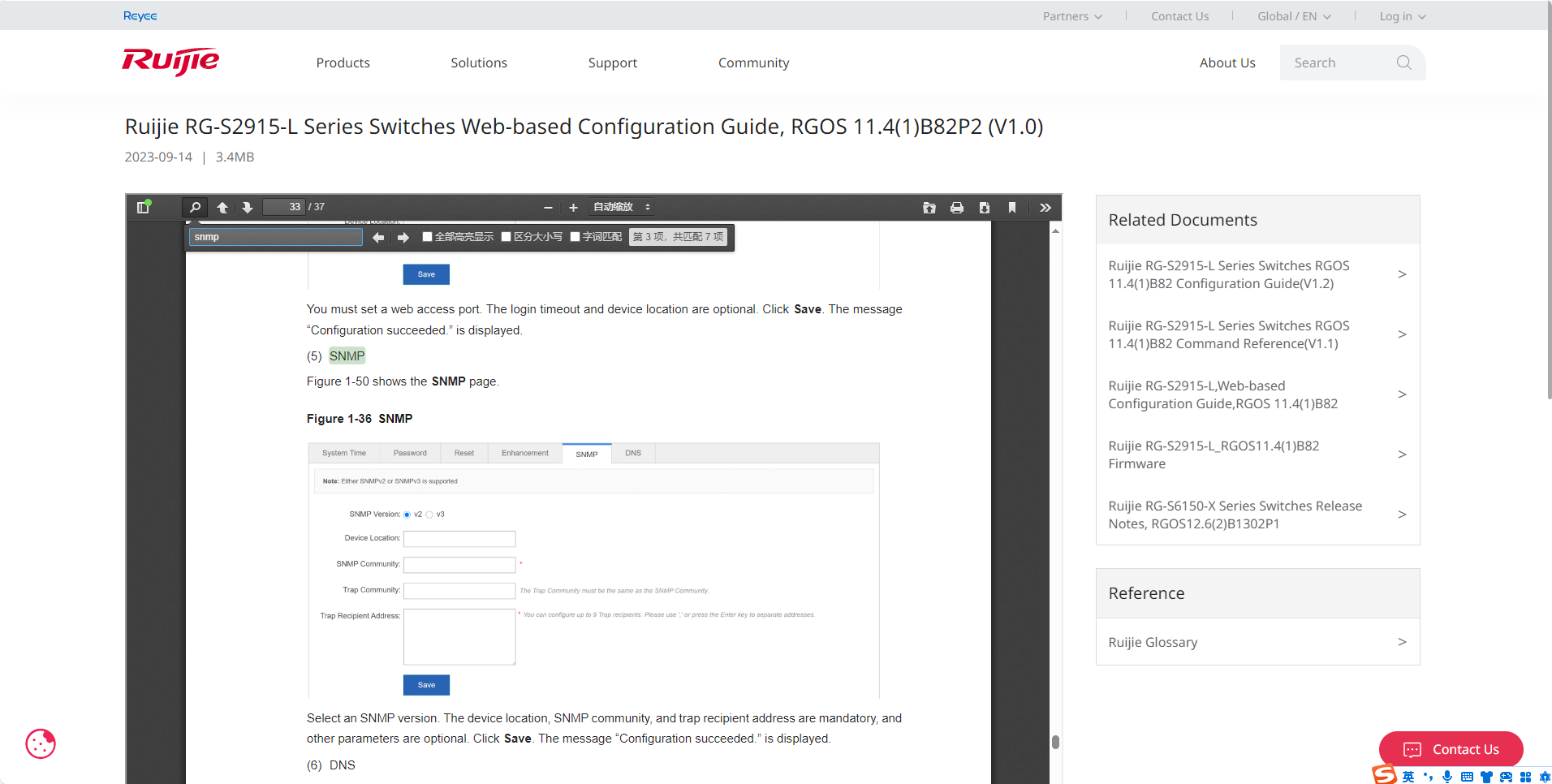Open the Solutions menu
The height and width of the screenshot is (784, 1552).
tap(479, 62)
